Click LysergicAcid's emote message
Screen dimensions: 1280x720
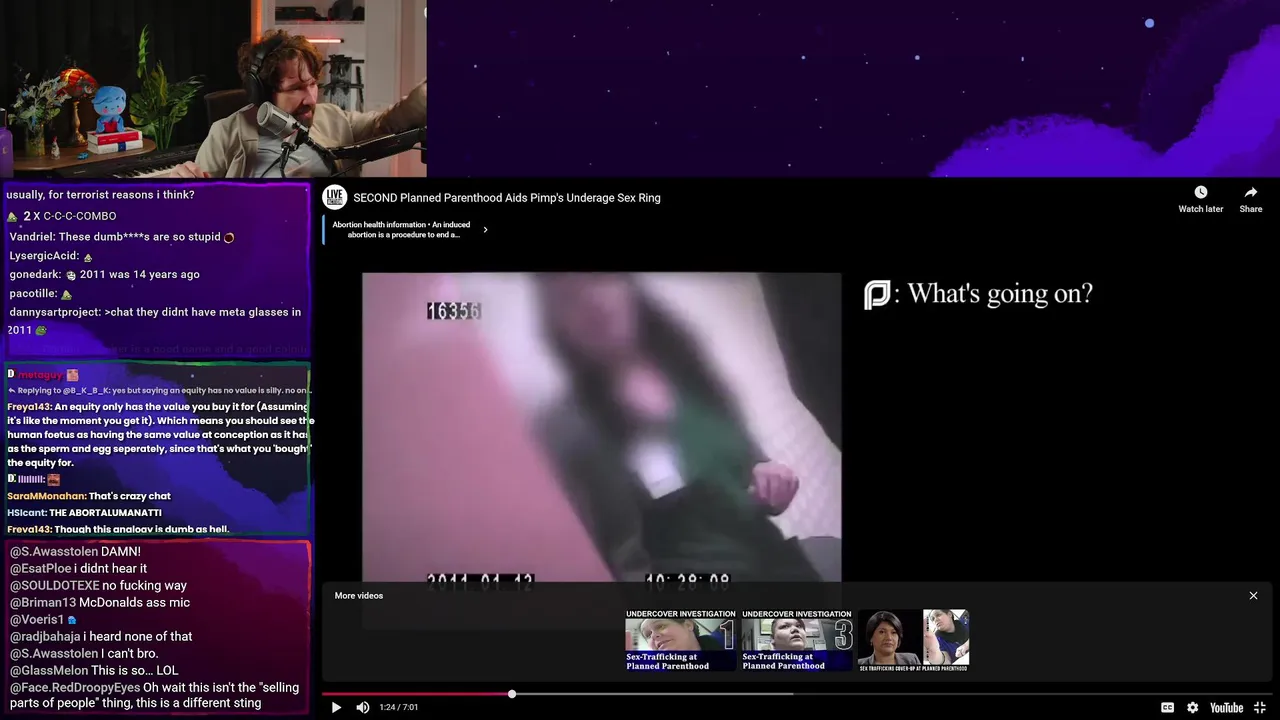(51, 256)
